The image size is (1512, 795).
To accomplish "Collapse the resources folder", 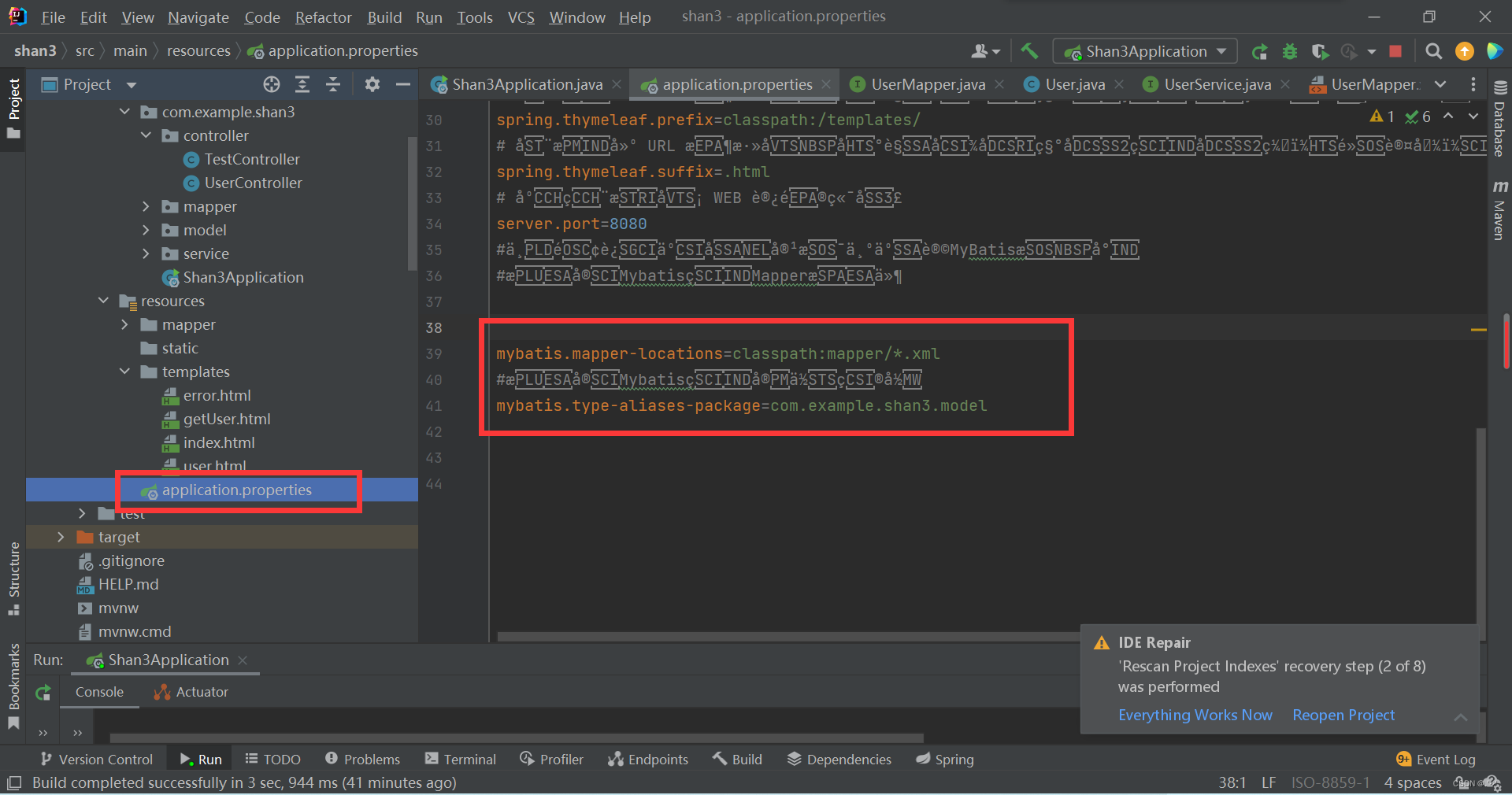I will pos(103,301).
